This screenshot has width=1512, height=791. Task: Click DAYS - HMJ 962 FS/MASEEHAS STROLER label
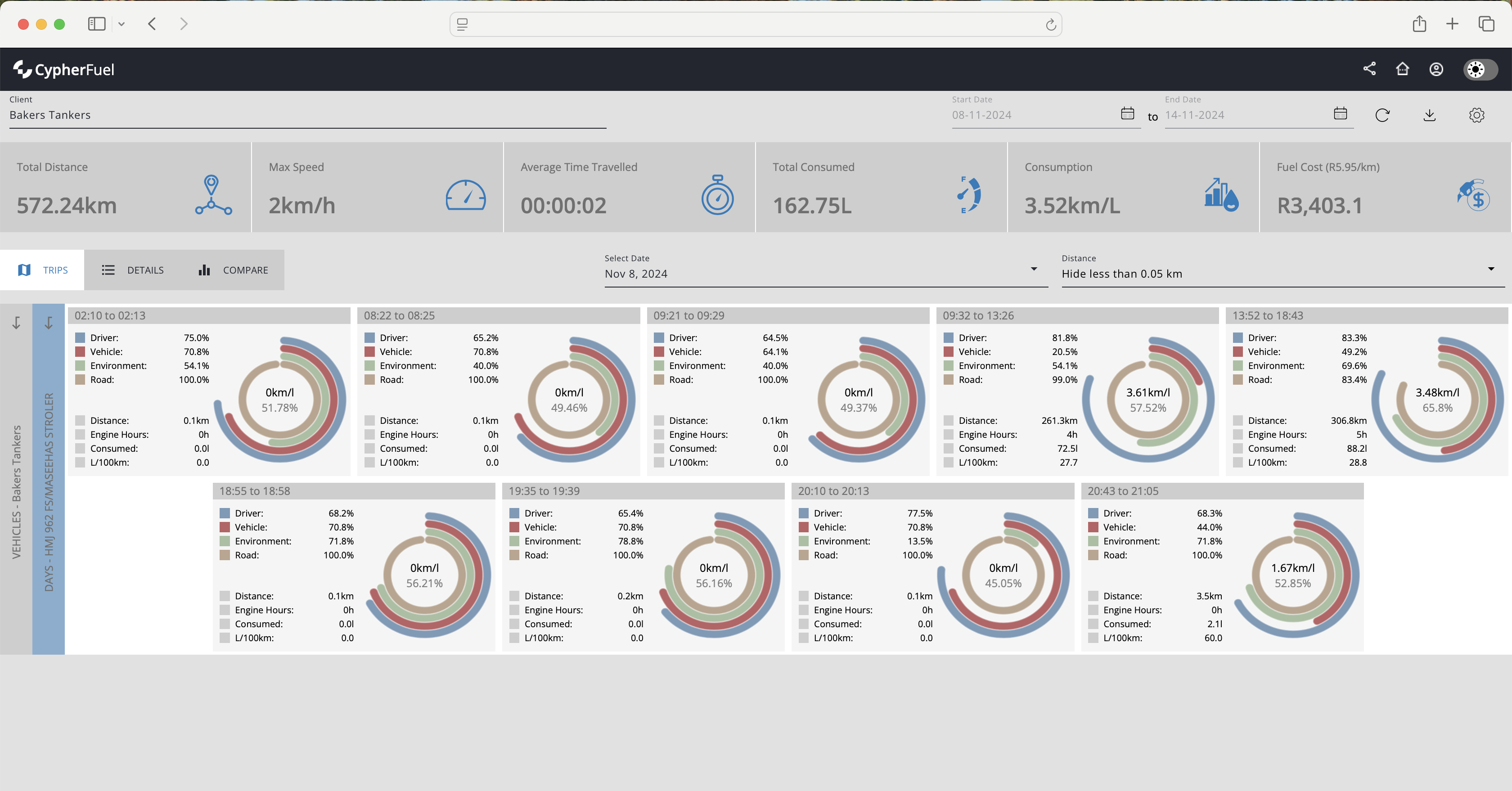click(49, 492)
